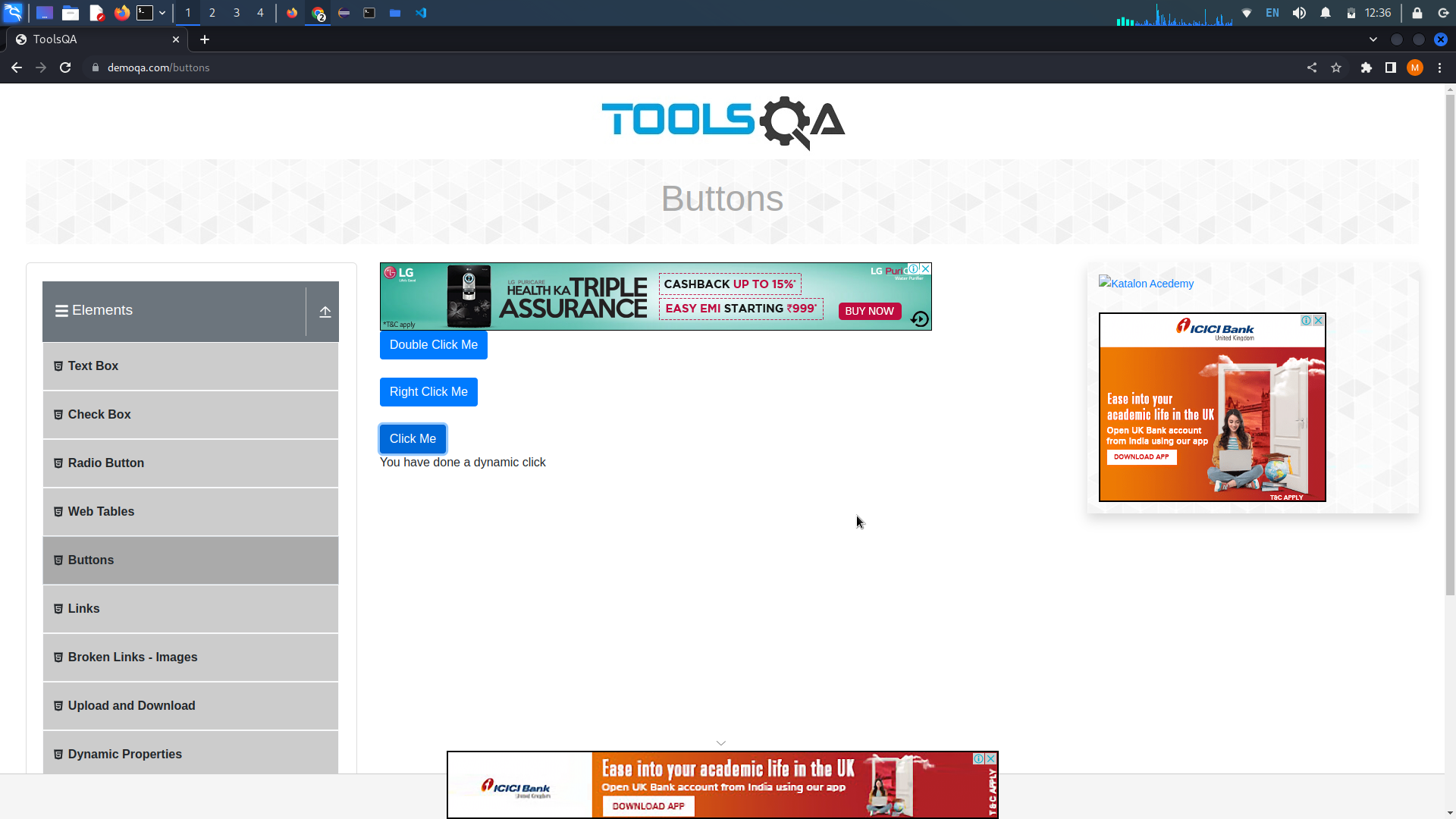The height and width of the screenshot is (819, 1456).
Task: Close the LG banner ad
Action: [925, 268]
